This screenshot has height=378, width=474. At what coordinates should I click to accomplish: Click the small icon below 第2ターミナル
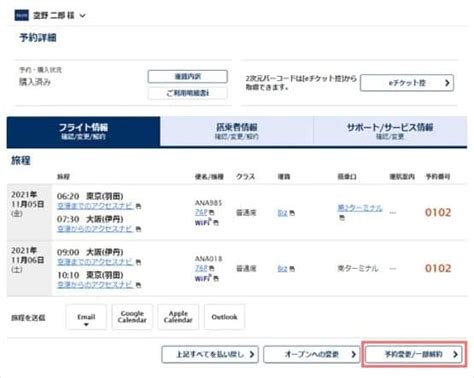pos(342,218)
